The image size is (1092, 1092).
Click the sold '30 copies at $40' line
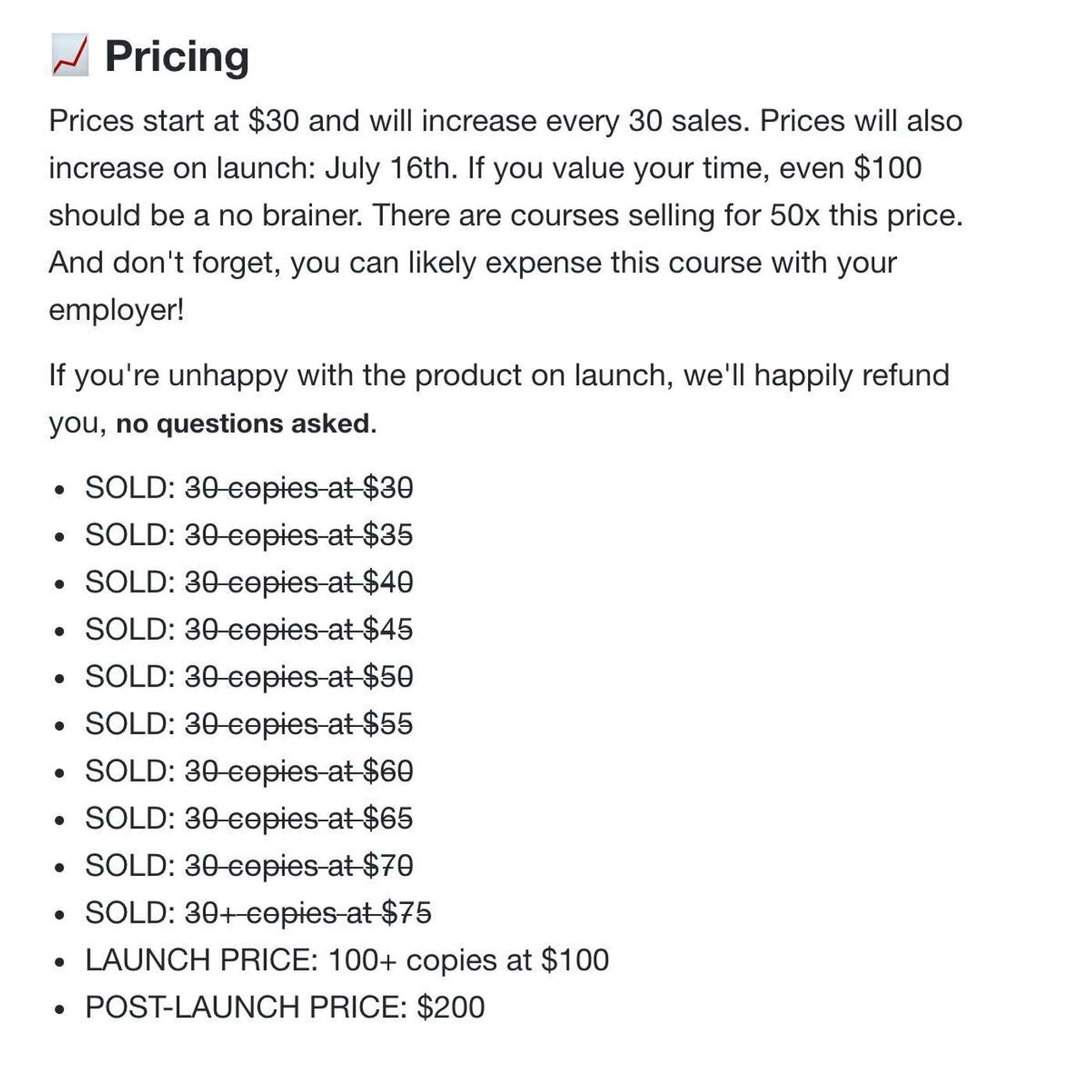tap(299, 583)
